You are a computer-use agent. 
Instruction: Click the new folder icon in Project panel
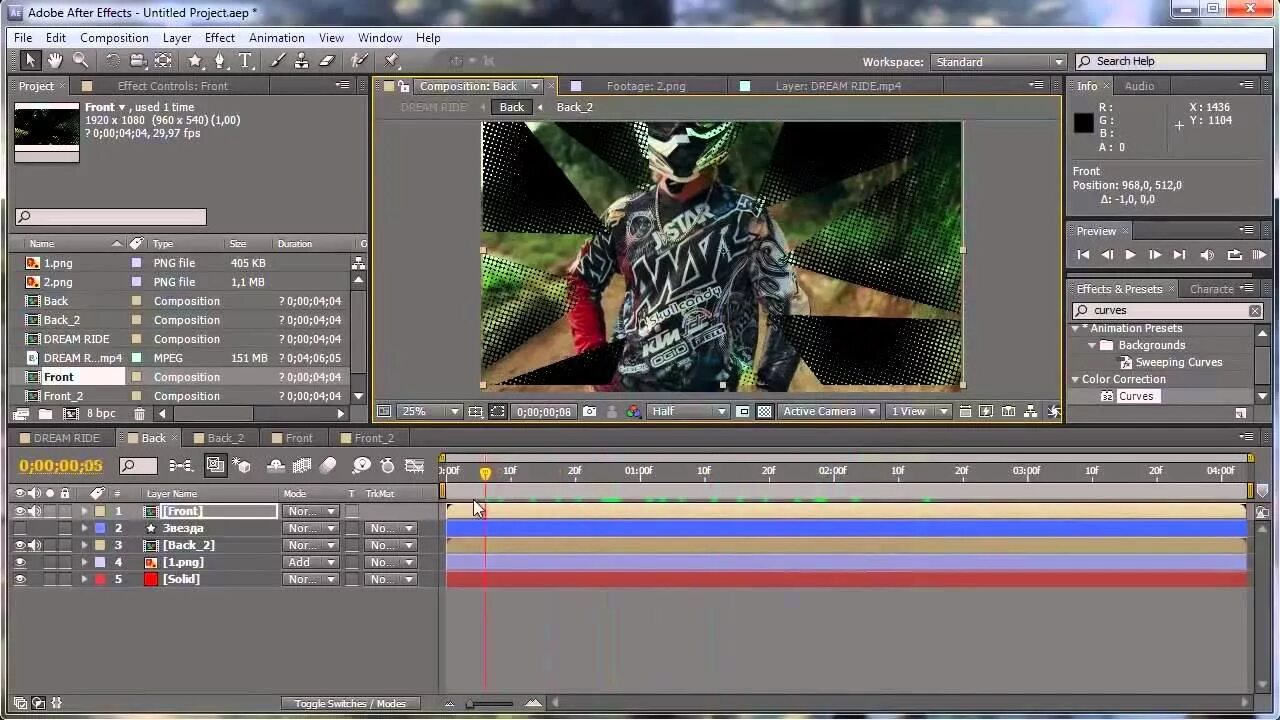pos(45,413)
